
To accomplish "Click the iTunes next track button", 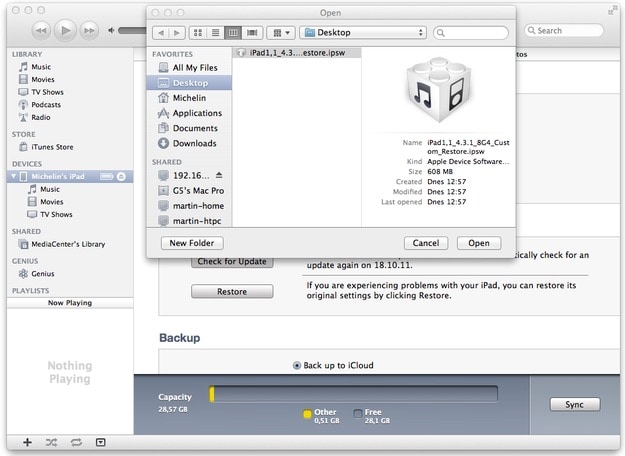I will click(x=89, y=30).
